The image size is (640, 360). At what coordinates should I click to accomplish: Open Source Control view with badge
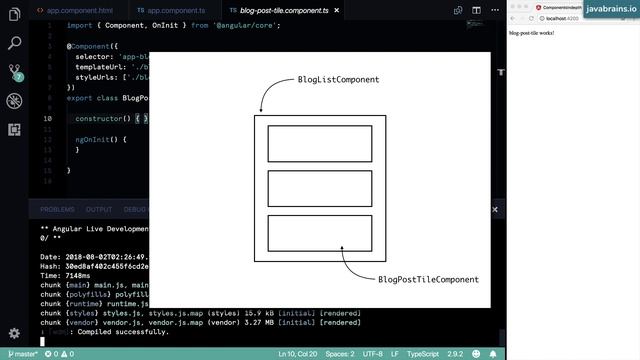click(x=15, y=72)
